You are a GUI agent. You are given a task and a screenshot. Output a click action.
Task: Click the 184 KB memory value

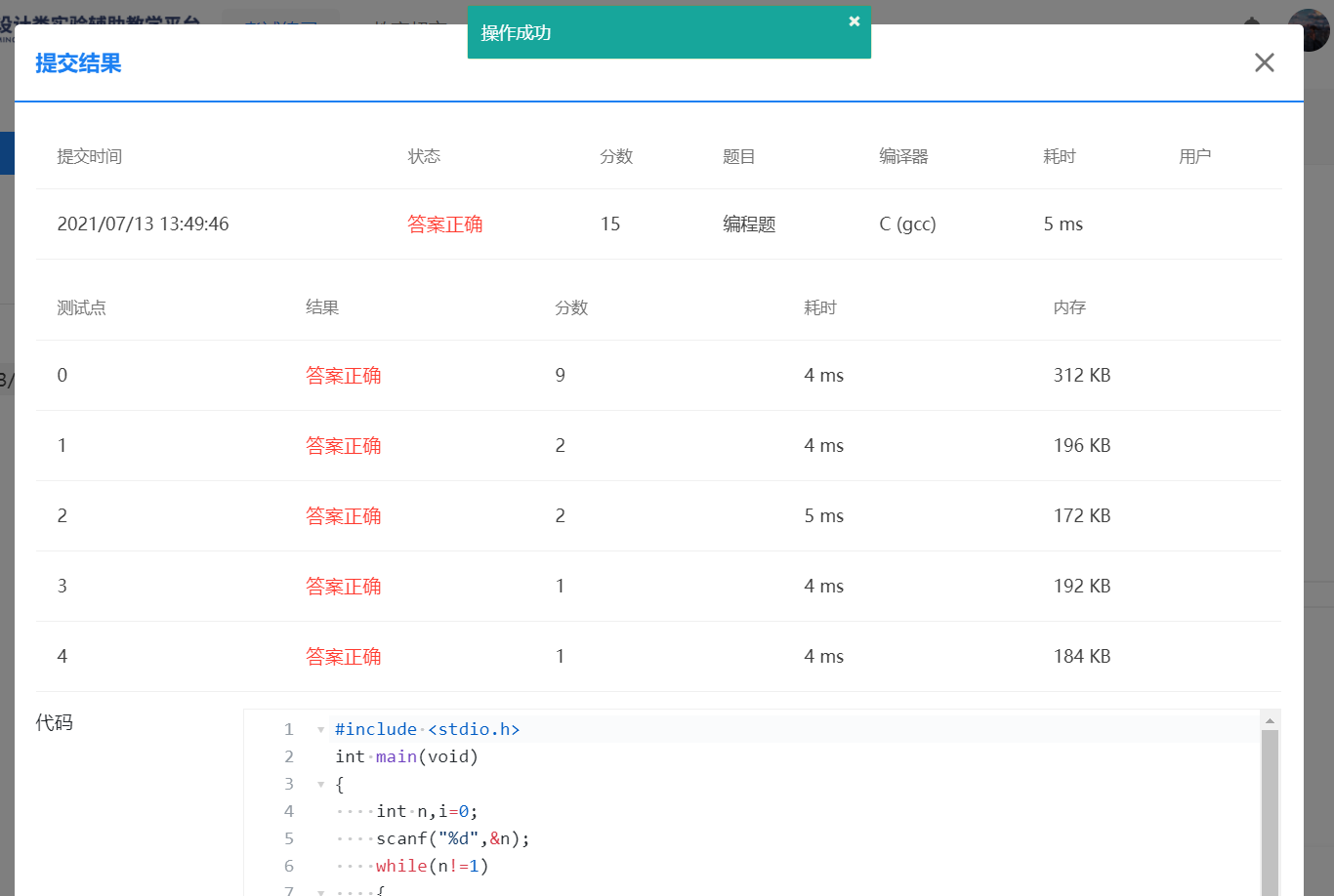pos(1082,657)
